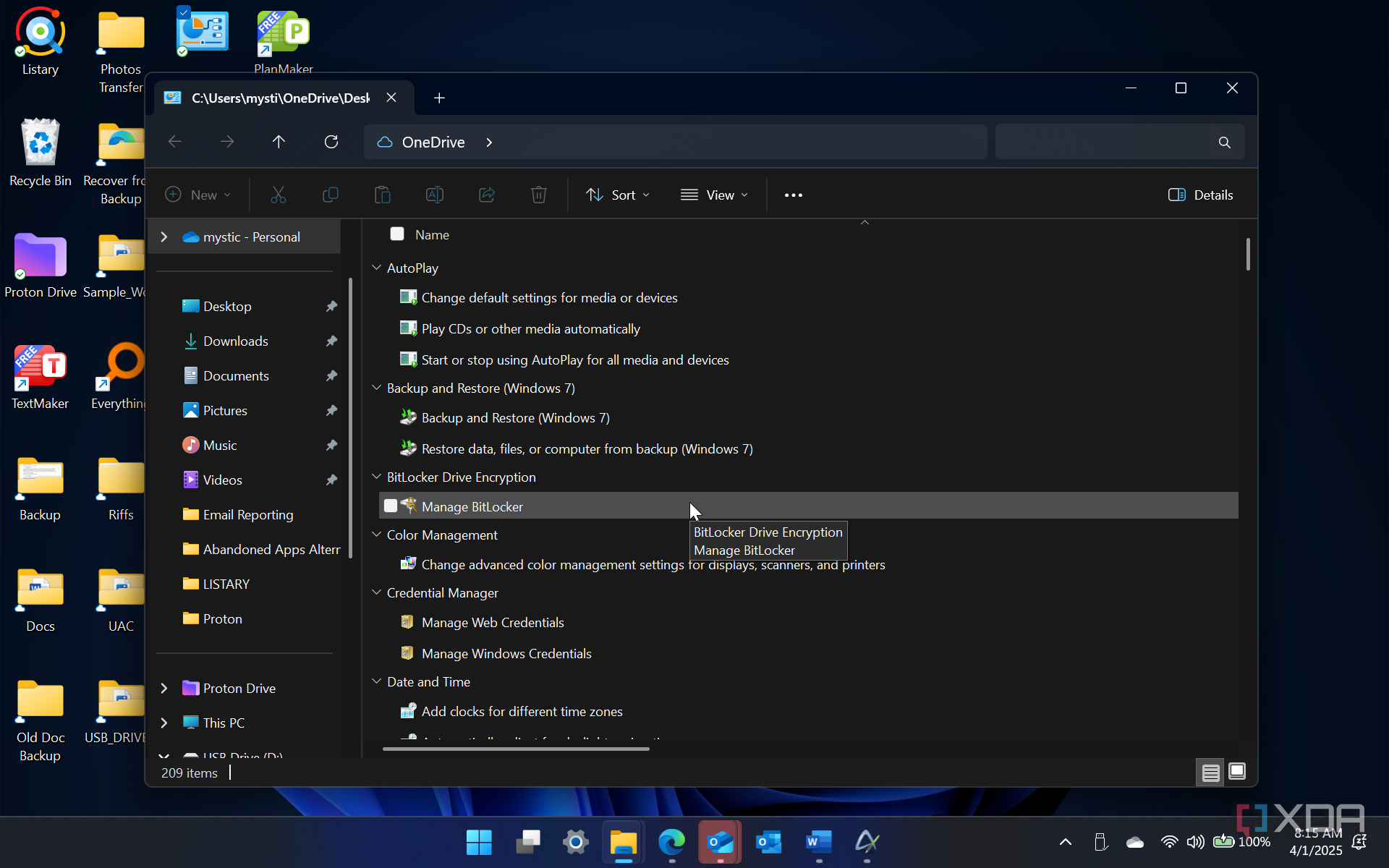1389x868 pixels.
Task: Open Add clocks for different time zones
Action: pyautogui.click(x=522, y=711)
